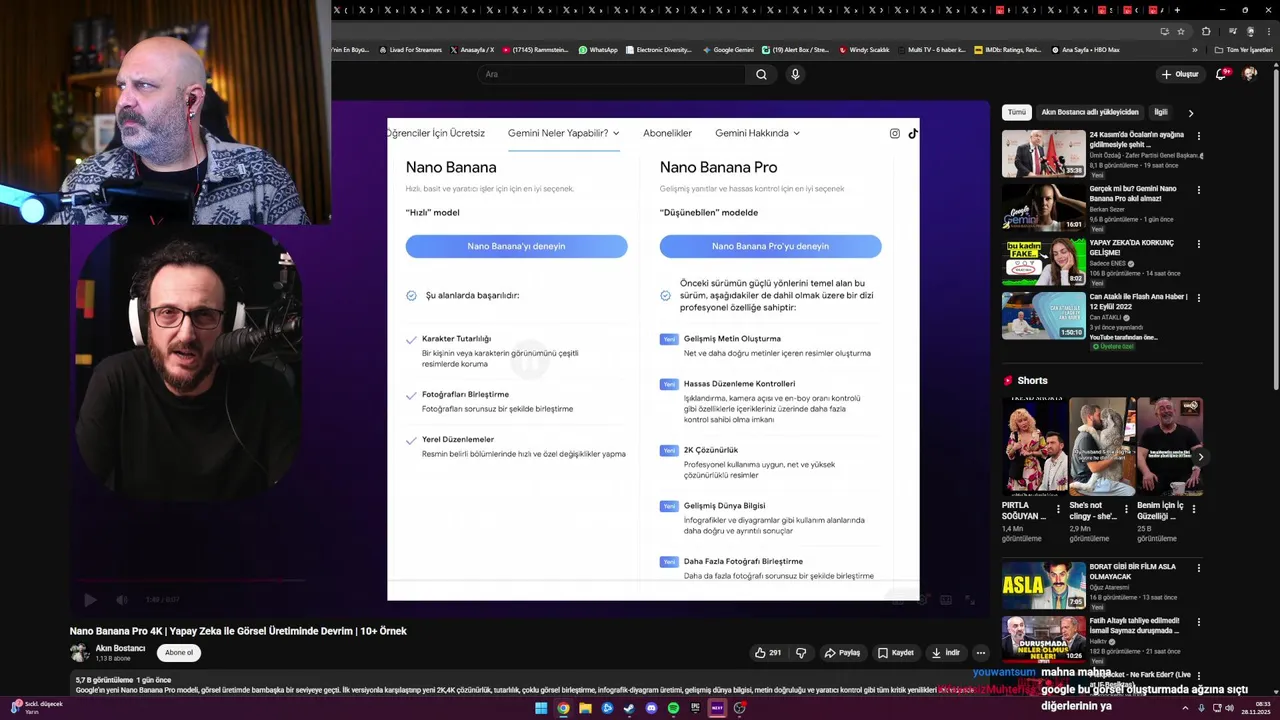The image size is (1280, 720).
Task: Open Akın Bostancı channel avatar
Action: click(x=79, y=653)
